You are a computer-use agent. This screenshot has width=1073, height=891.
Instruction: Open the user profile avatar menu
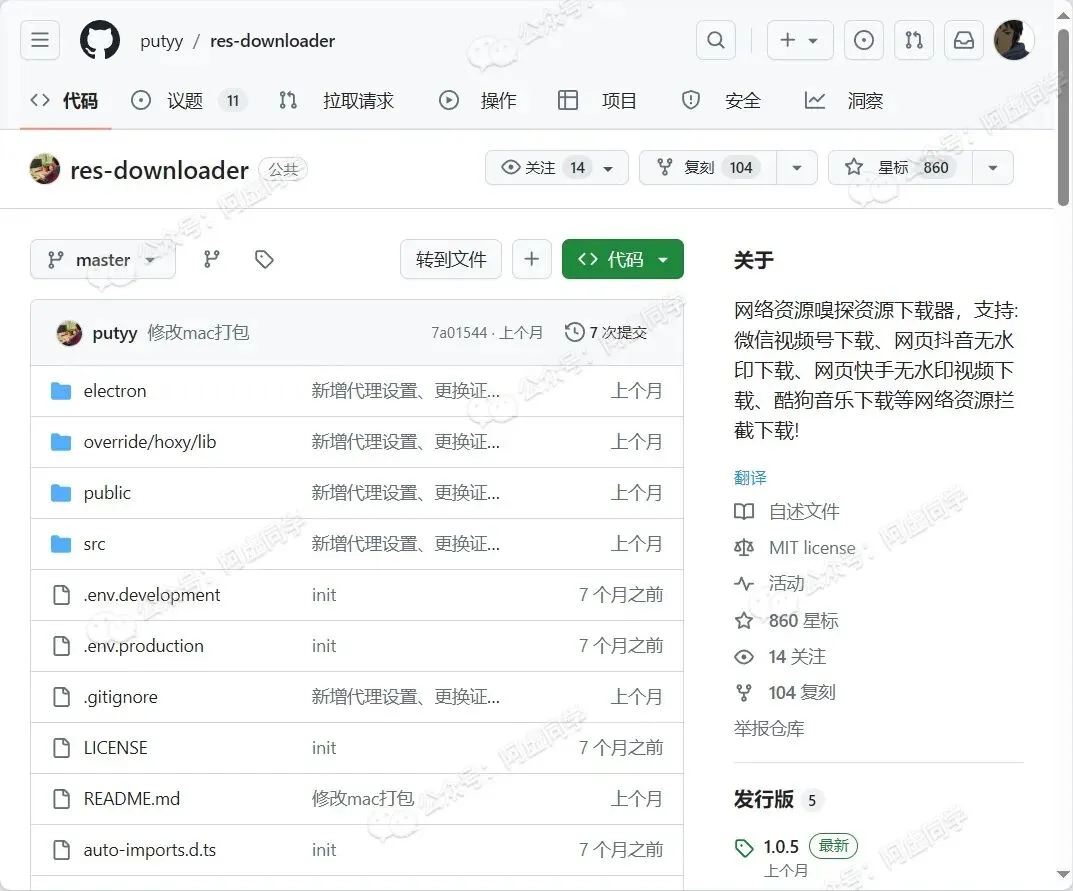1013,40
